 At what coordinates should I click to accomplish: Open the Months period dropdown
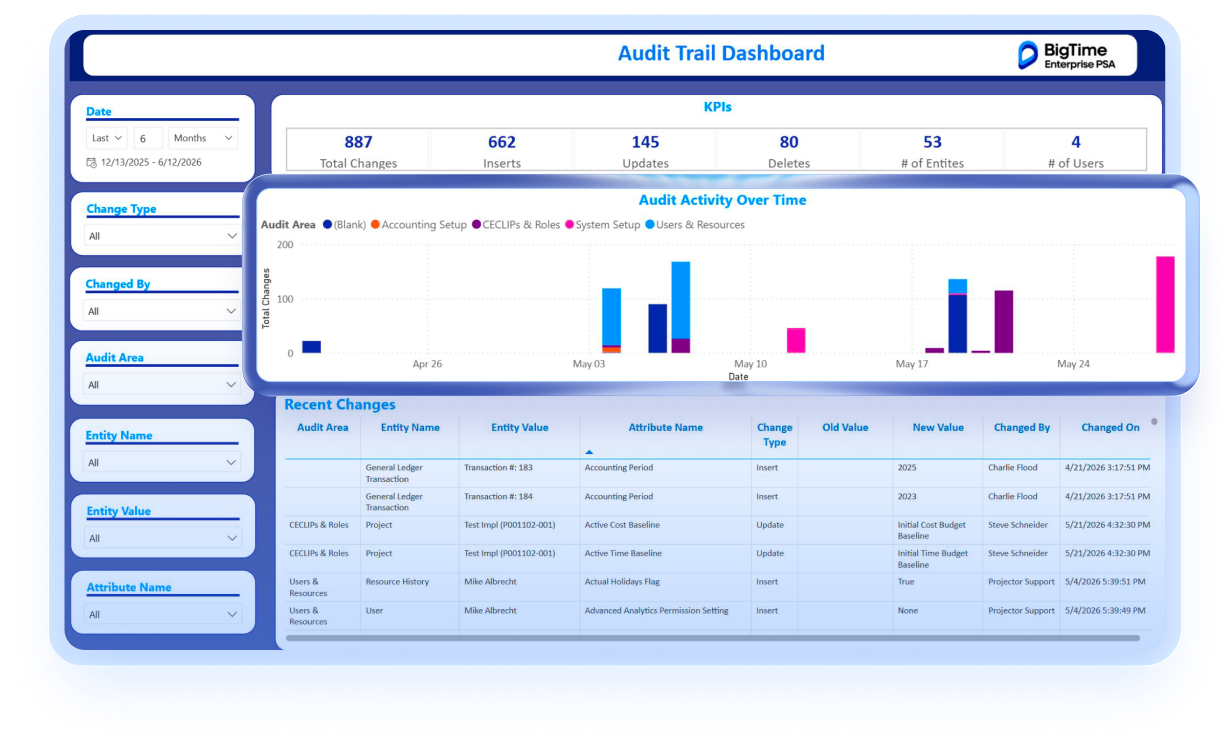point(203,138)
